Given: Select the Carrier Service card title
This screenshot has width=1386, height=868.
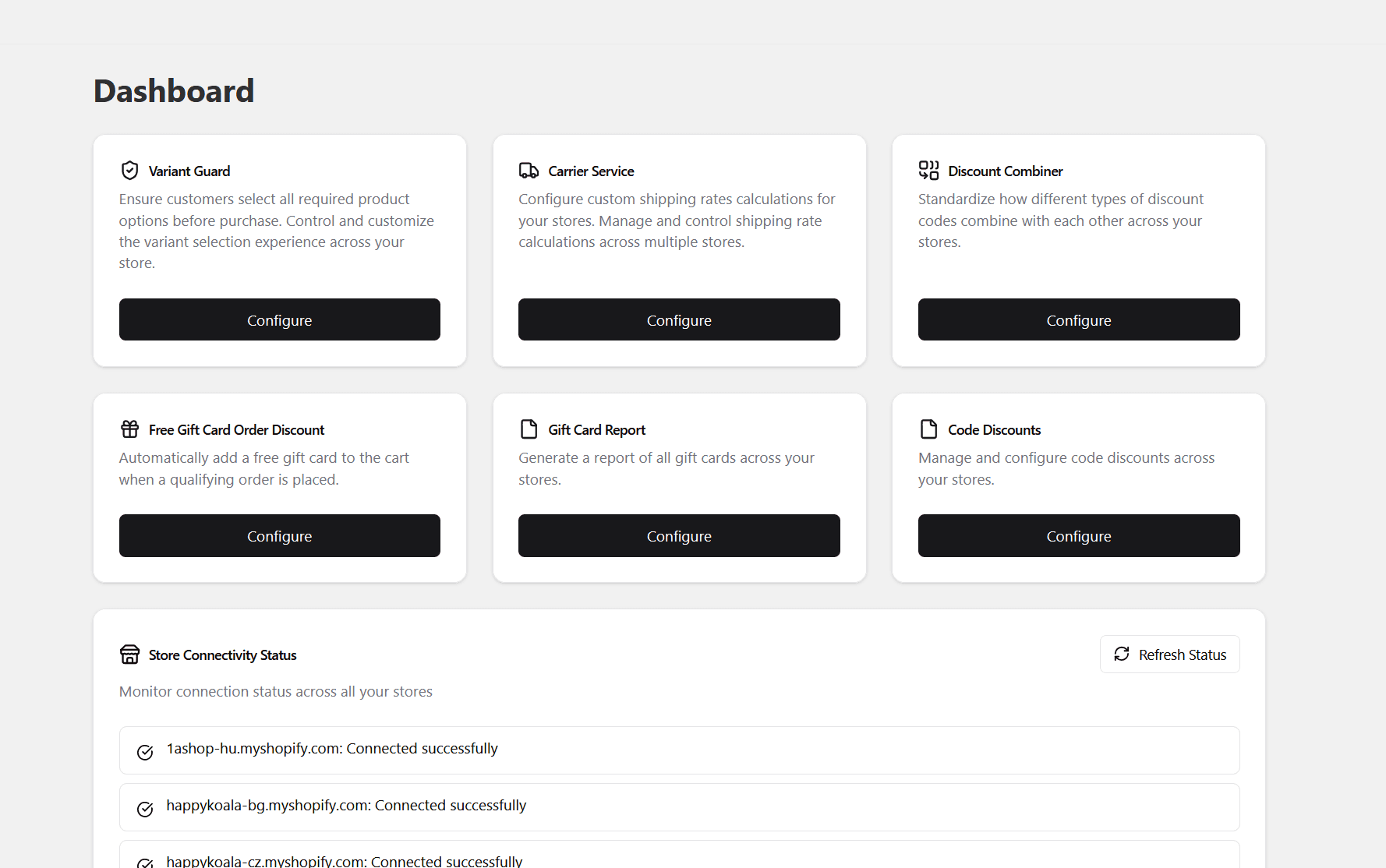Looking at the screenshot, I should pyautogui.click(x=591, y=171).
